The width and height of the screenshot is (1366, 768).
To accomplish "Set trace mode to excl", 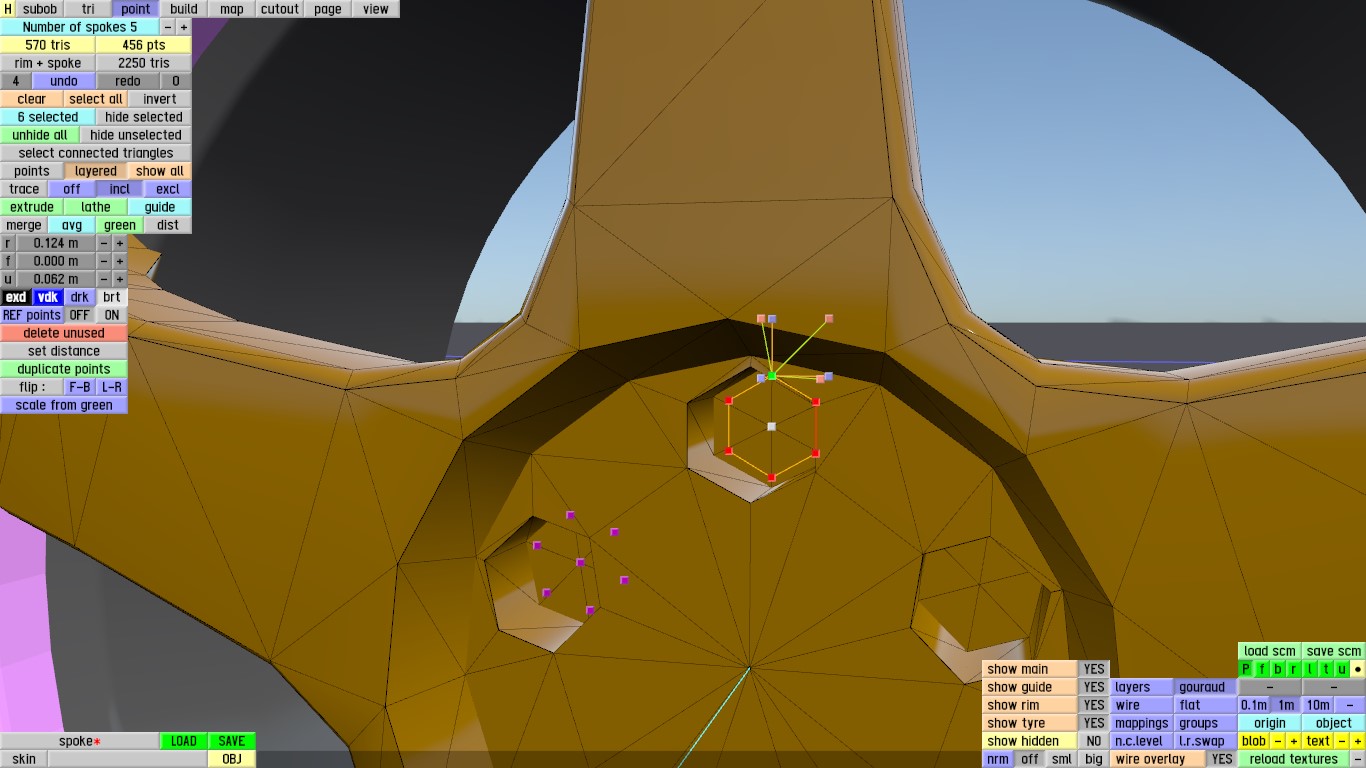I will [x=168, y=189].
